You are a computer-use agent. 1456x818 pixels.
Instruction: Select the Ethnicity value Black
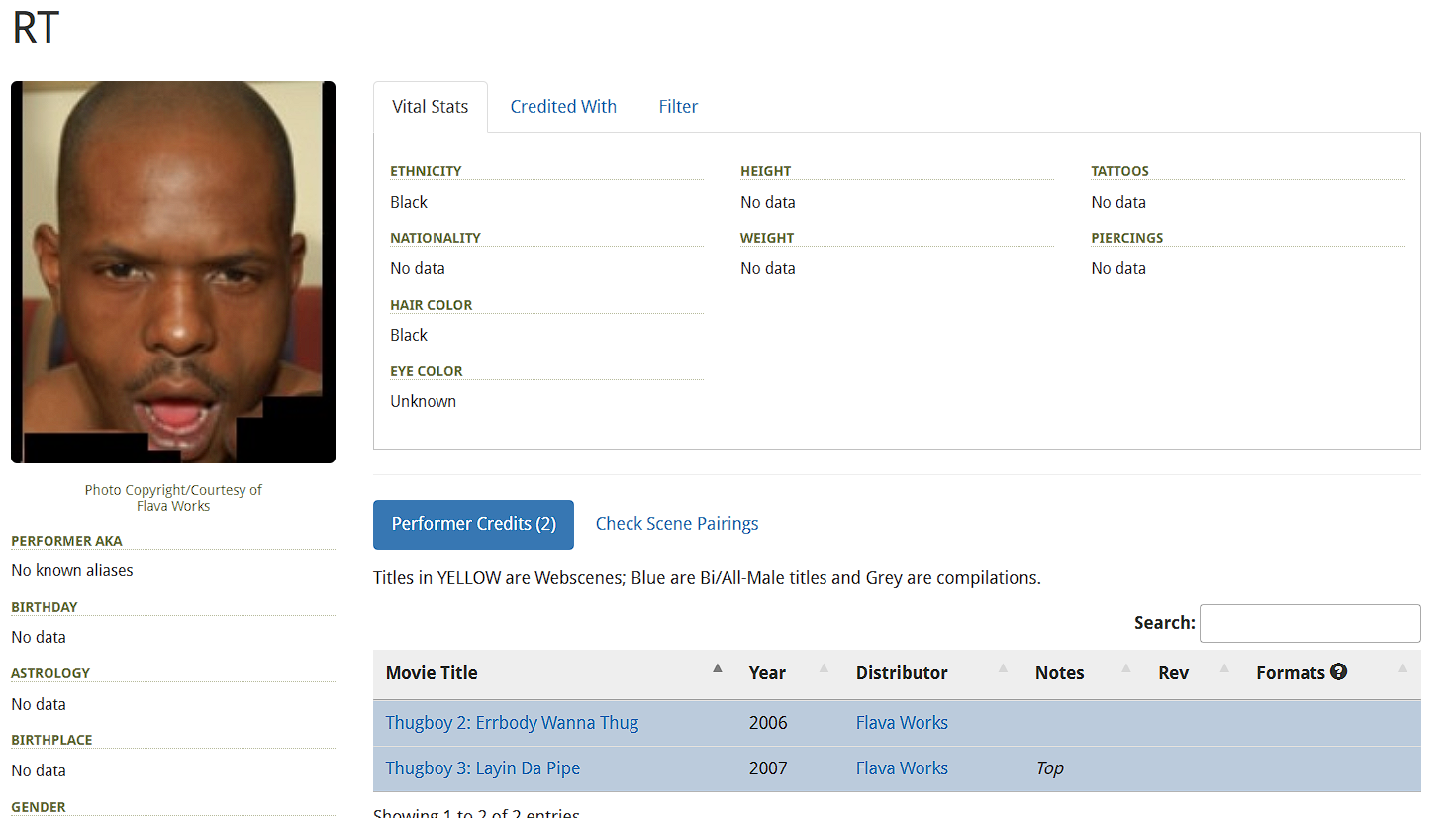409,202
